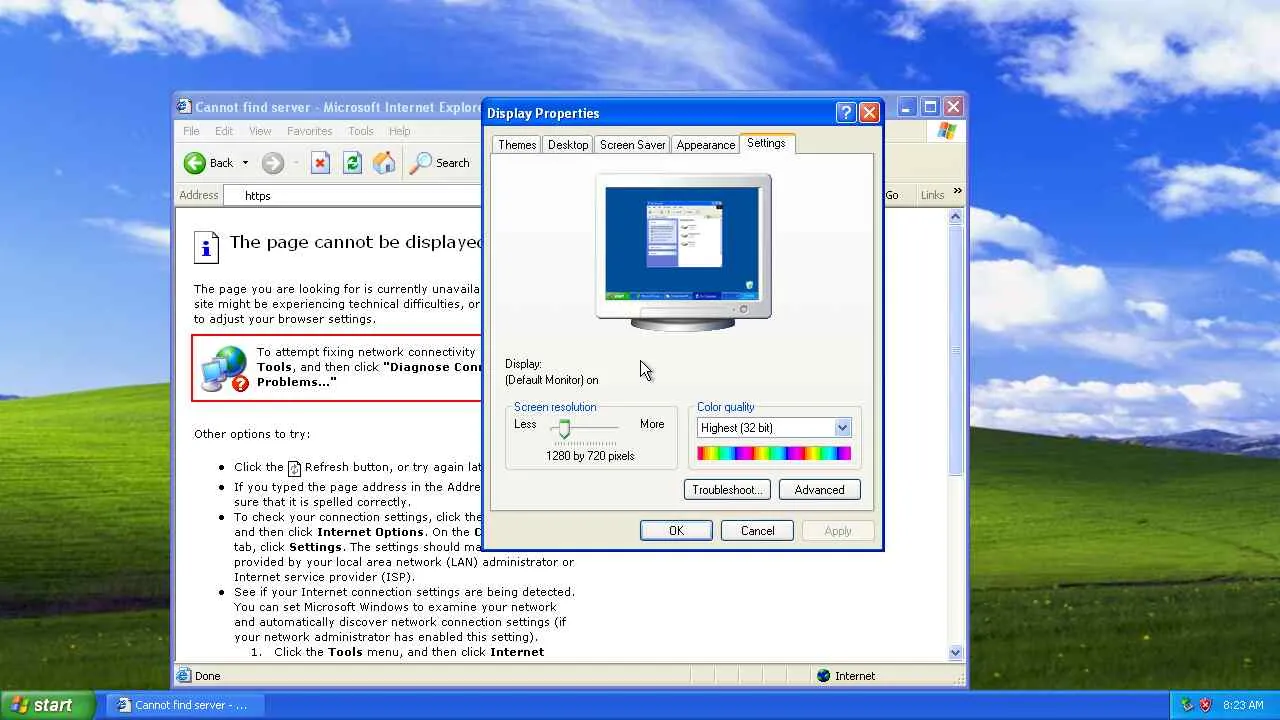Switch to the Themes tab
Viewport: 1280px width, 720px height.
pyautogui.click(x=517, y=145)
